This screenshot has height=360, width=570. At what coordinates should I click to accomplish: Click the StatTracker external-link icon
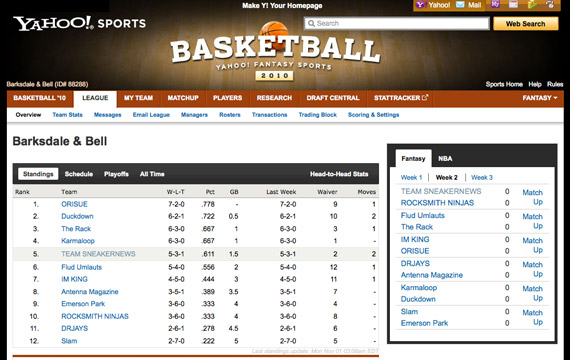coord(425,97)
